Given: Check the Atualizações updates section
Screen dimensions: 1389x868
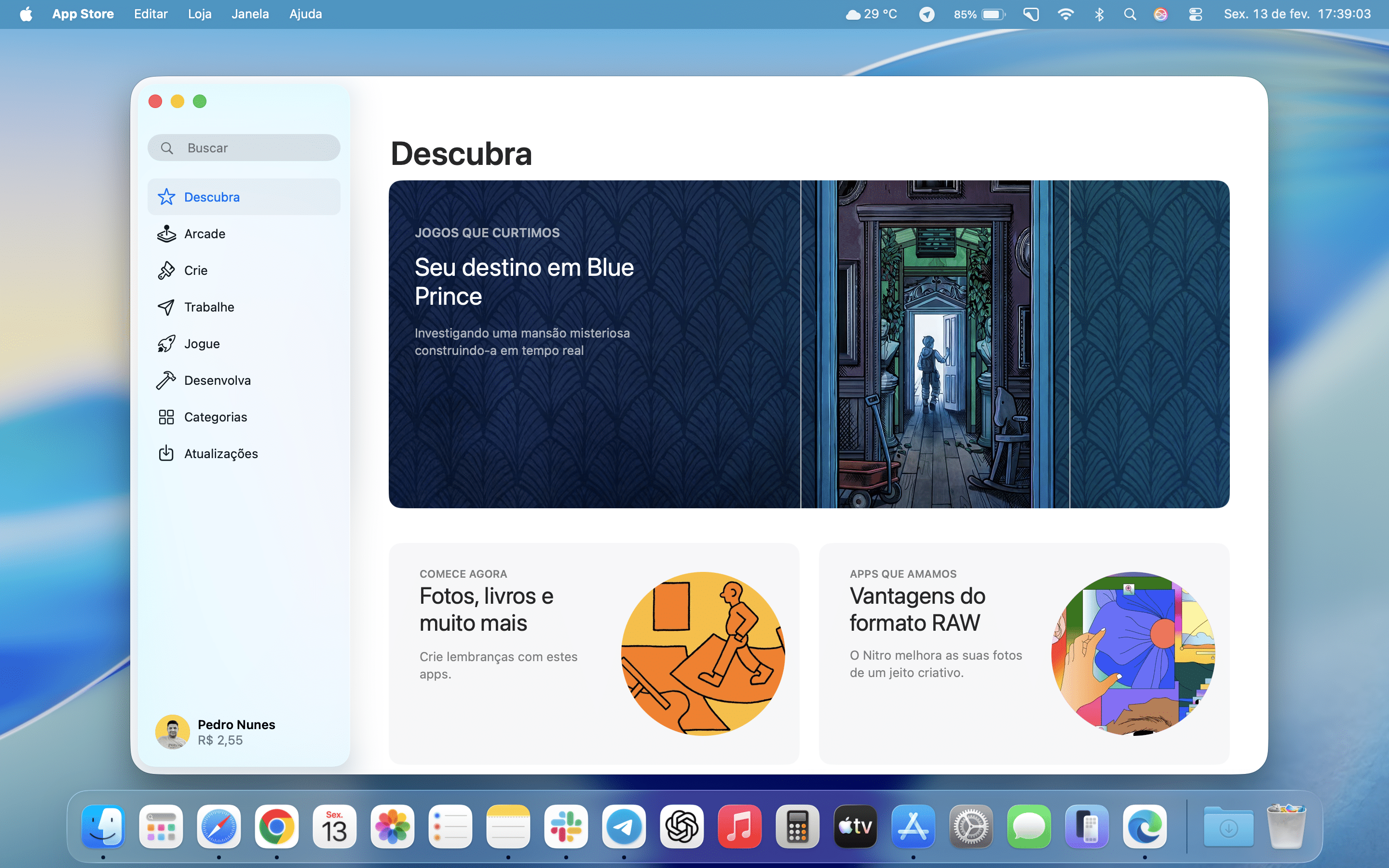Looking at the screenshot, I should (x=220, y=453).
